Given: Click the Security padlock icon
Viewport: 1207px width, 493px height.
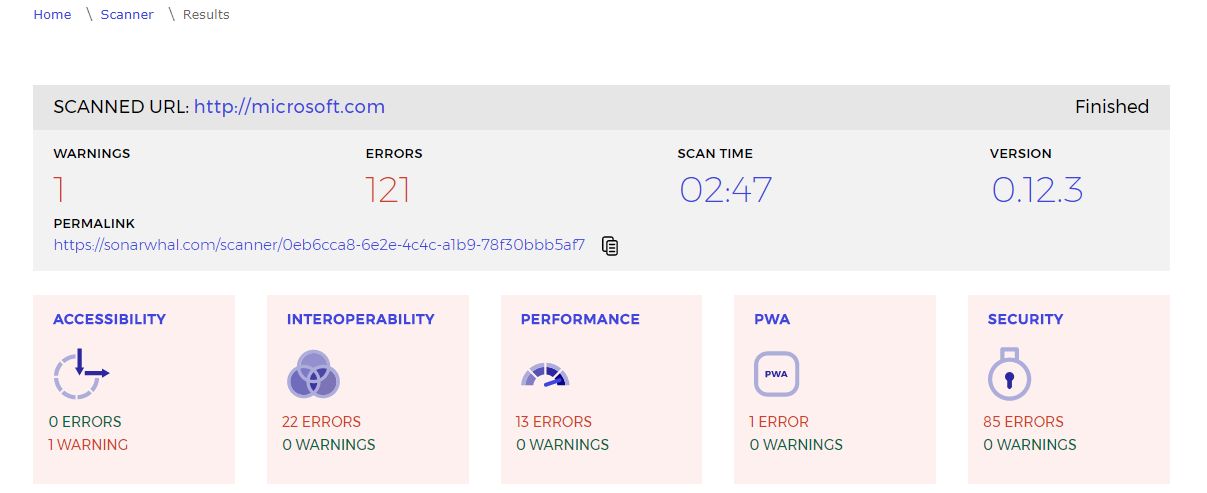Looking at the screenshot, I should pyautogui.click(x=1009, y=375).
